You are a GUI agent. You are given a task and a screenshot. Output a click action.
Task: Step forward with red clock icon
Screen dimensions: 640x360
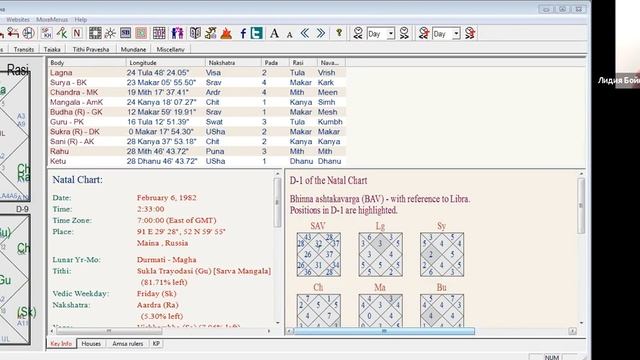[x=470, y=33]
